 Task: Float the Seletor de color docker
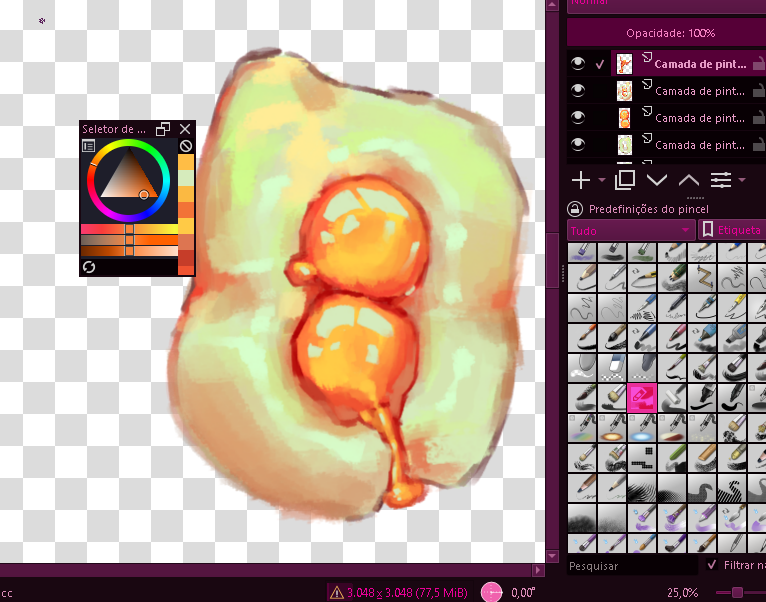pyautogui.click(x=163, y=129)
